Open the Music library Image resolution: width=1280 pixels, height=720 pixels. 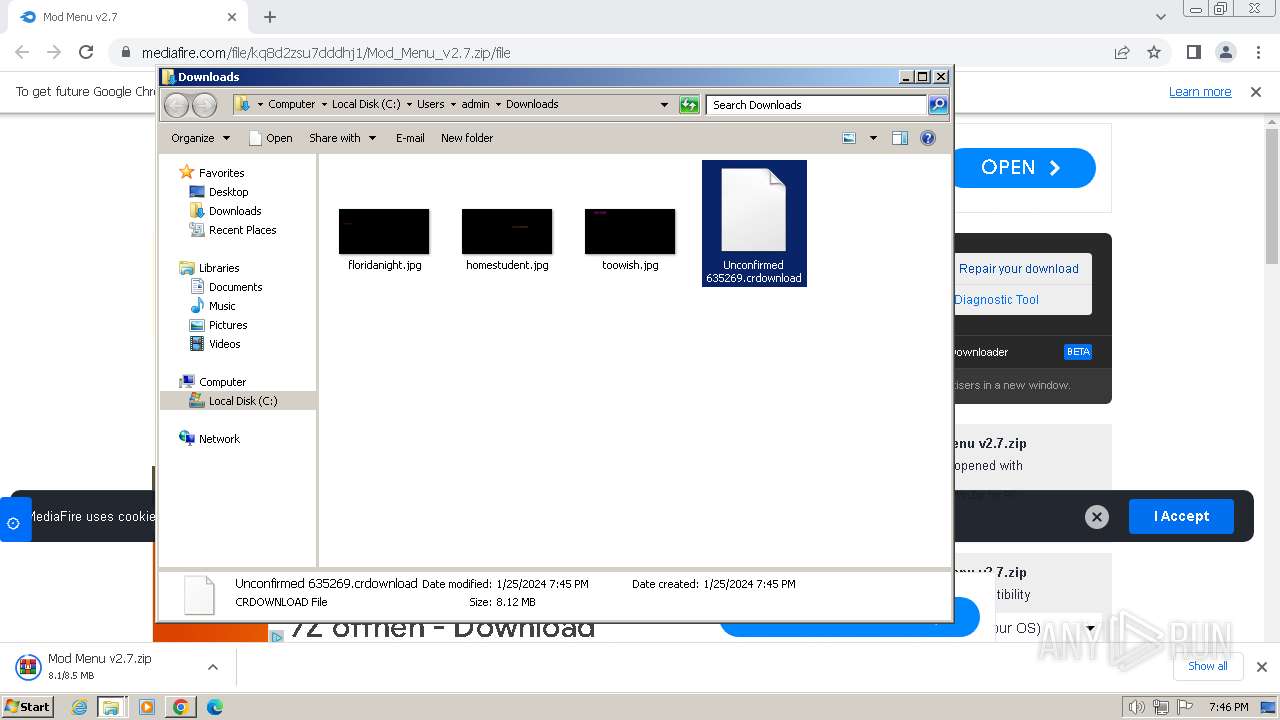(x=222, y=306)
